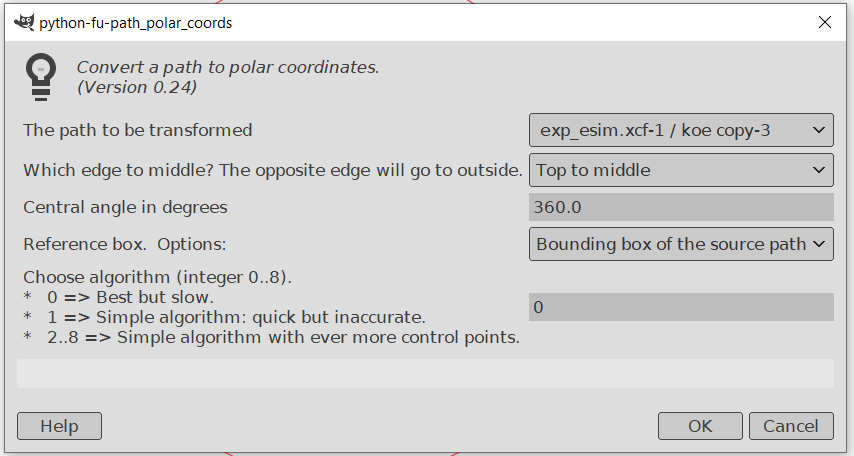Click the 'Choose algorithm (integer 0..8)' text
This screenshot has width=854, height=456.
coord(157,277)
